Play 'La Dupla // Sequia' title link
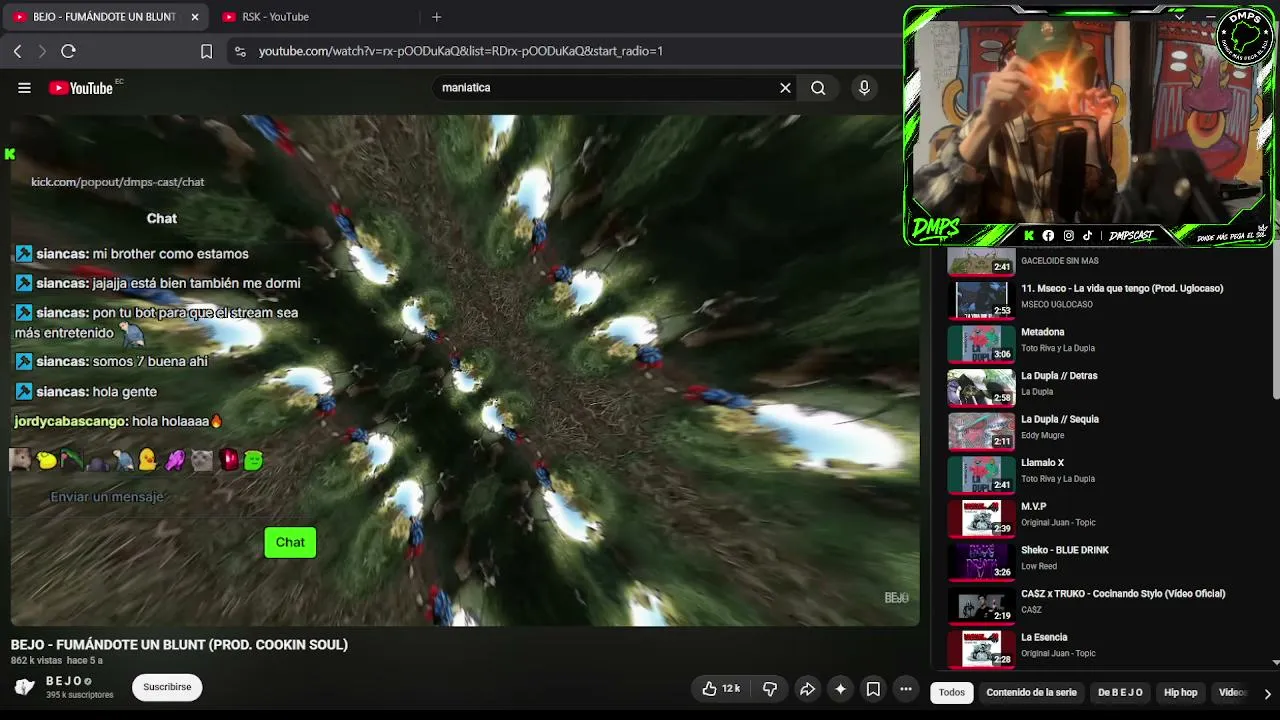The width and height of the screenshot is (1280, 720). 1060,420
